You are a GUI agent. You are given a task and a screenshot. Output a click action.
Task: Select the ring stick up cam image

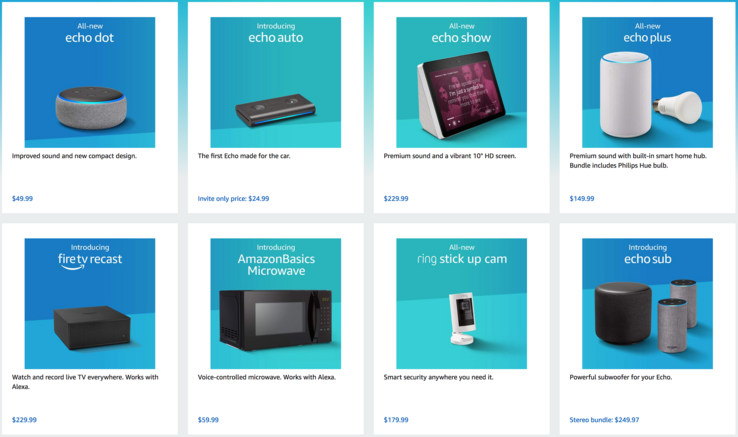[461, 303]
